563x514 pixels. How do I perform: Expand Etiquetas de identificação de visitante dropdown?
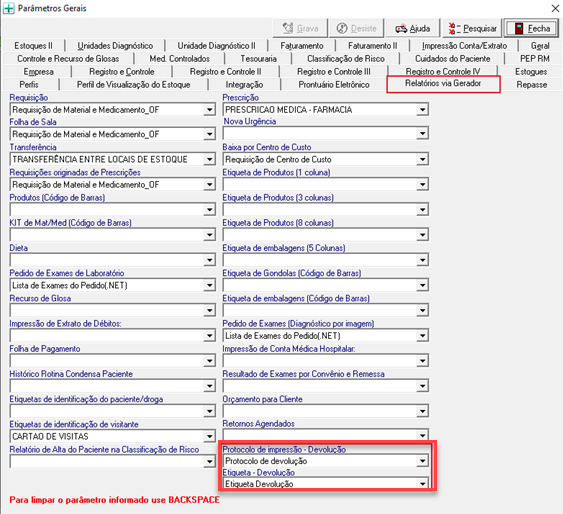point(209,436)
